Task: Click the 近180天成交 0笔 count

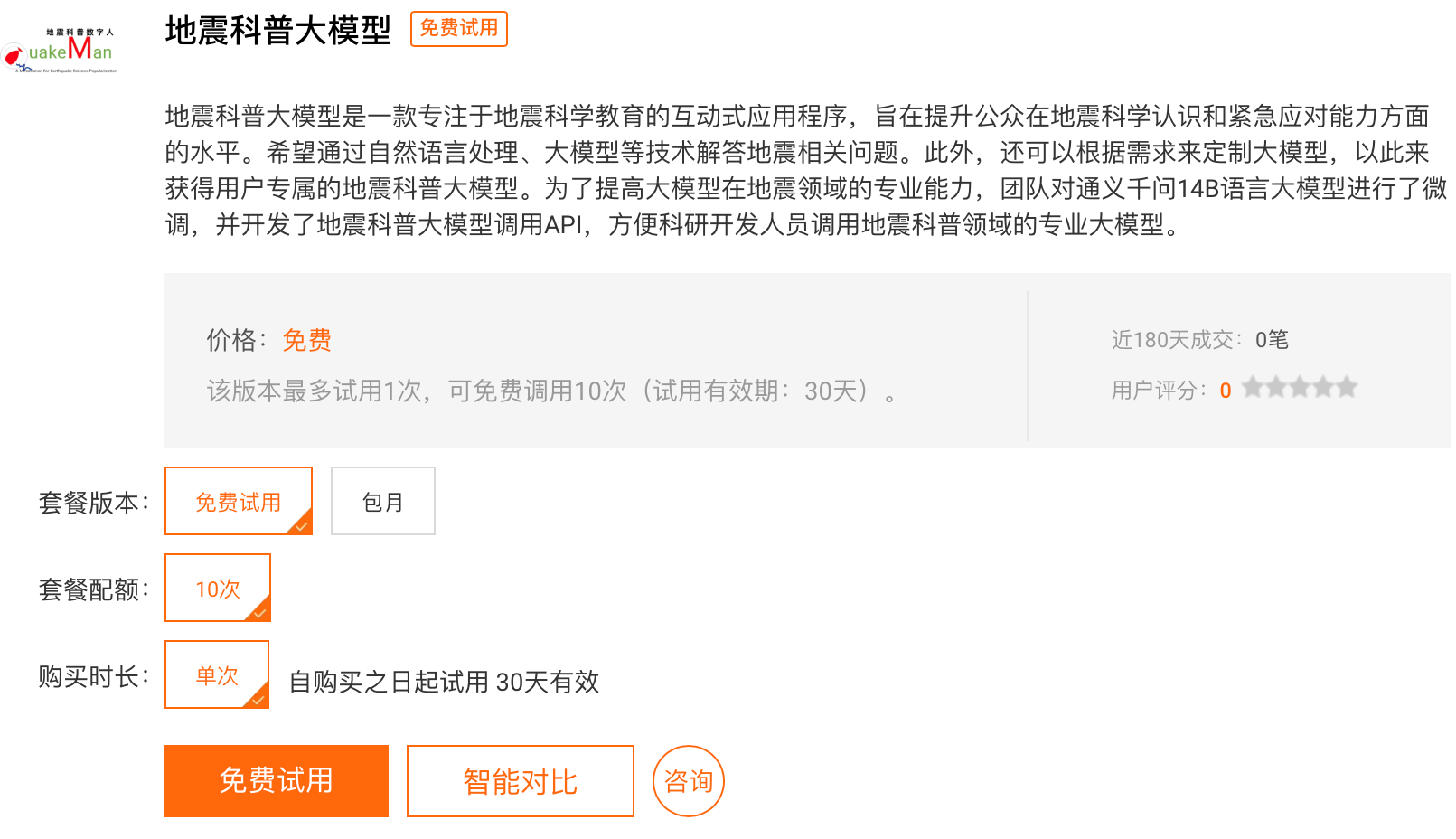Action: coord(1200,340)
